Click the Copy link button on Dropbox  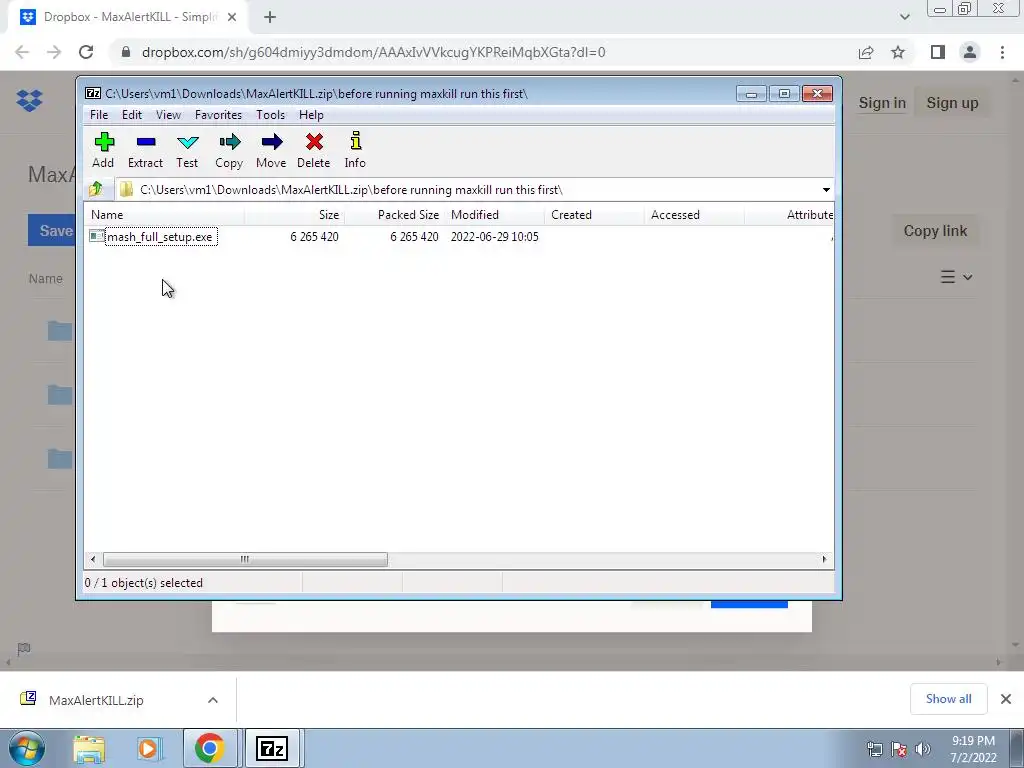(x=935, y=231)
